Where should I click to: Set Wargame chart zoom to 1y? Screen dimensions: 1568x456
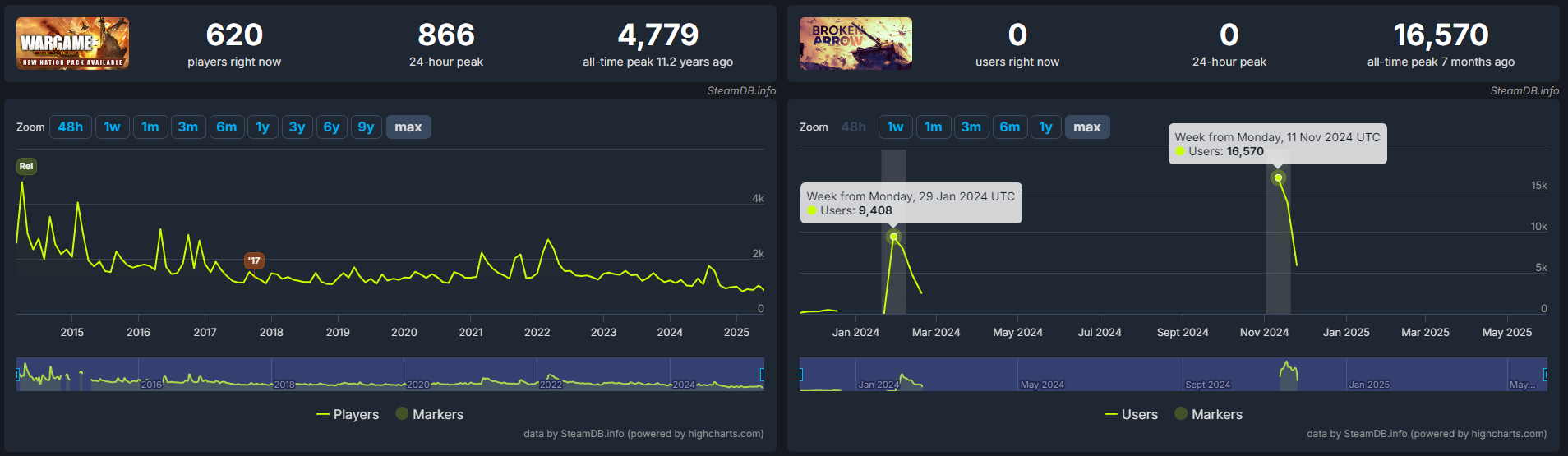[263, 127]
